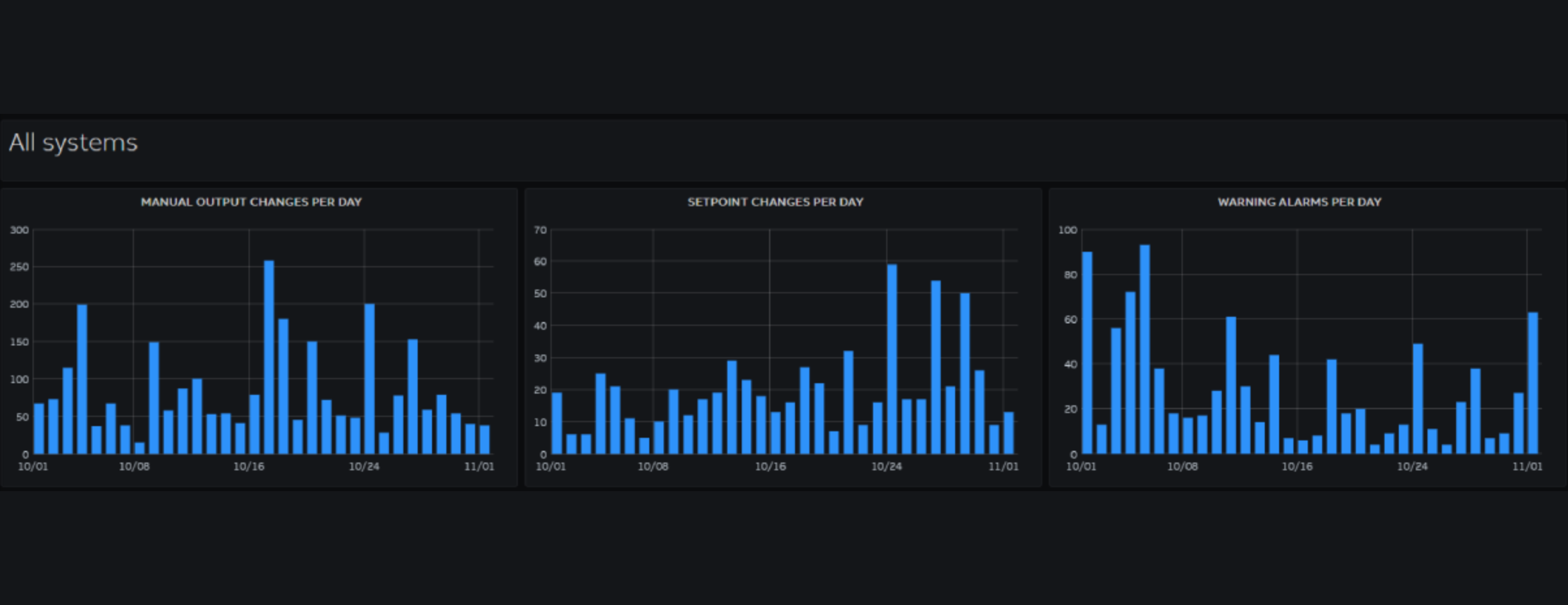The height and width of the screenshot is (605, 1568).
Task: Click the "20" y-axis label in Warning Alarms chart
Action: [1071, 409]
